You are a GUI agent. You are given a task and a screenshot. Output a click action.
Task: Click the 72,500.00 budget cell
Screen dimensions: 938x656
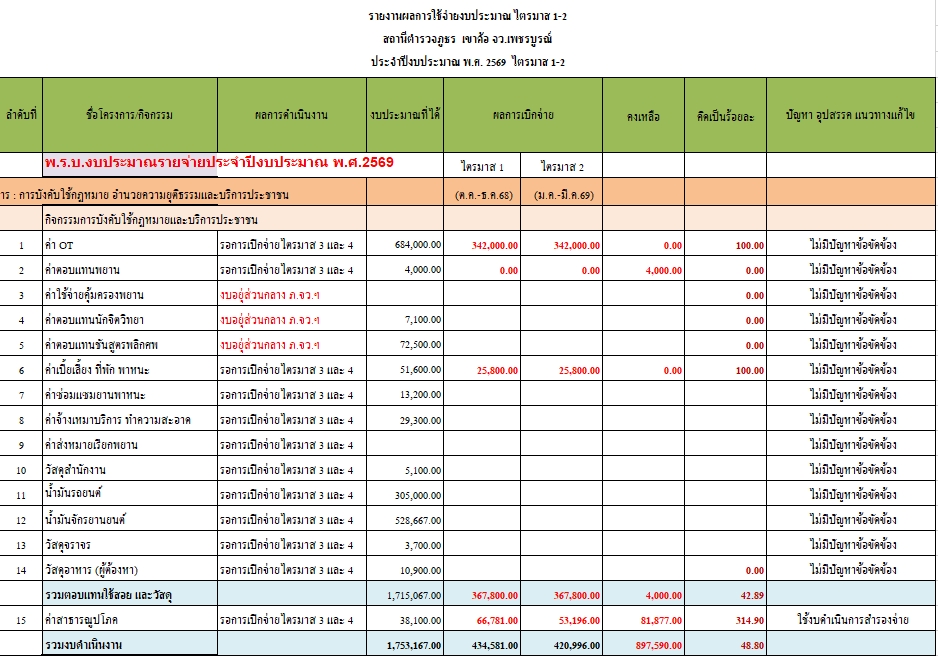(405, 345)
